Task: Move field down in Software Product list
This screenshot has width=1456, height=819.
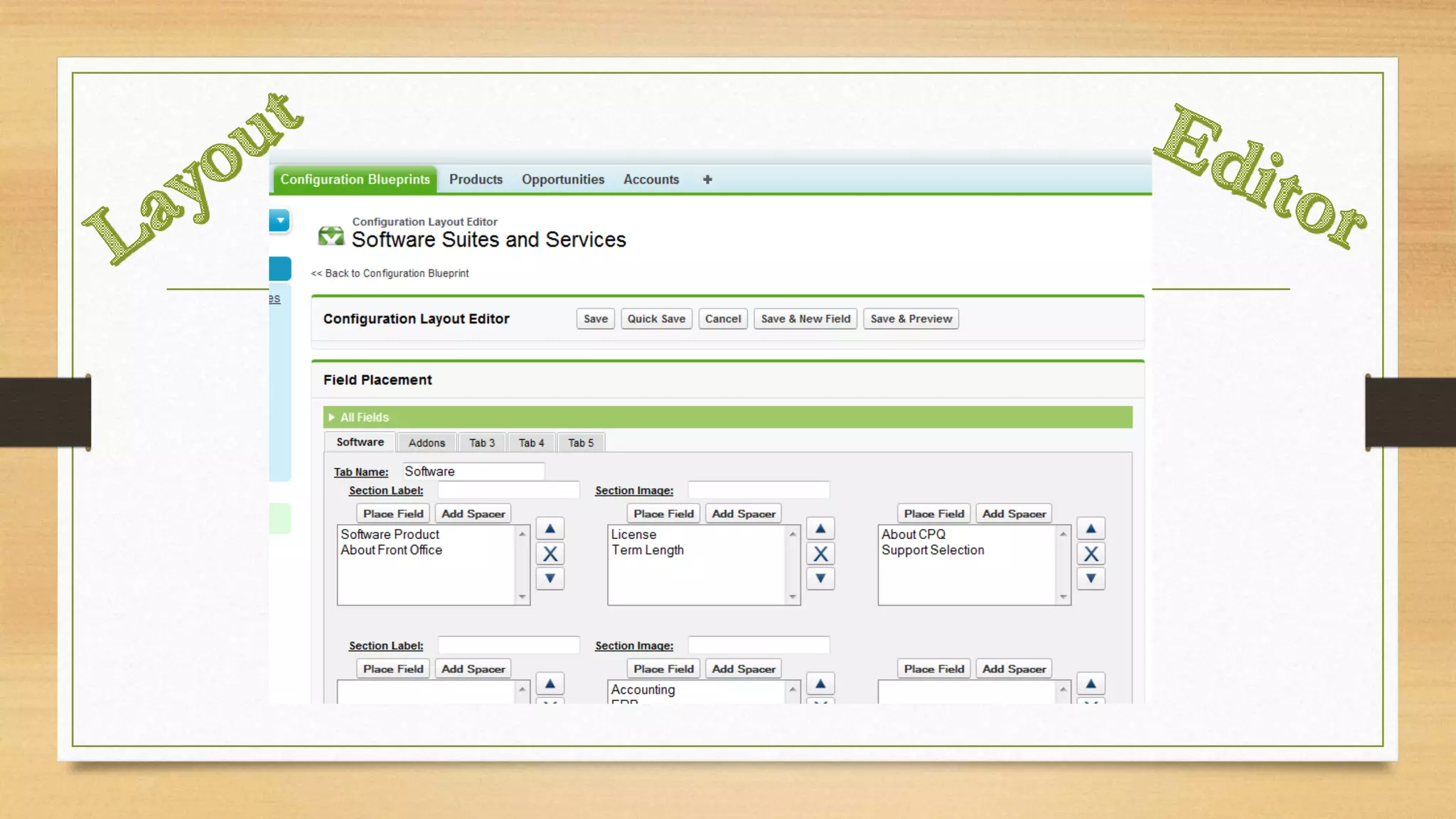Action: 550,579
